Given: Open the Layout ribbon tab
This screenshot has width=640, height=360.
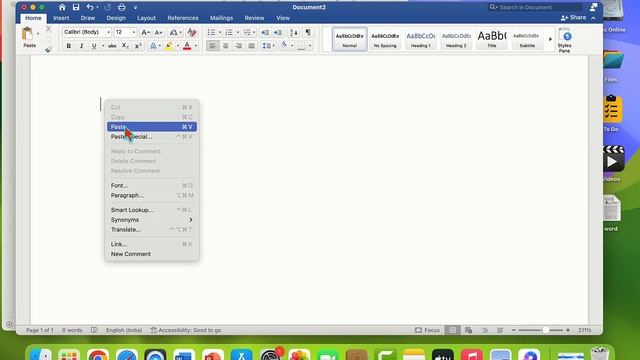Looking at the screenshot, I should 146,18.
